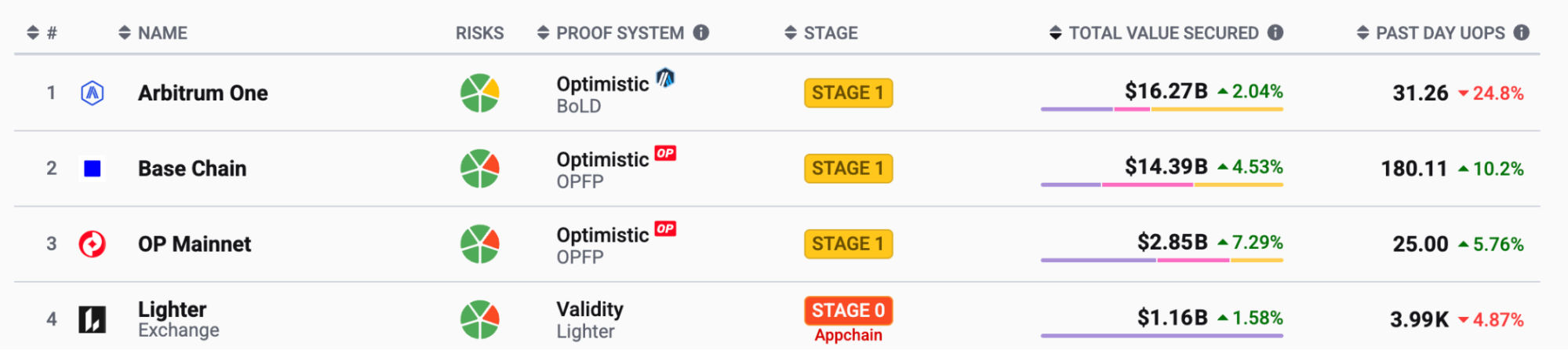Click Lighter's Stage 0 badge
Viewport: 1568px width, 350px height.
pos(848,311)
